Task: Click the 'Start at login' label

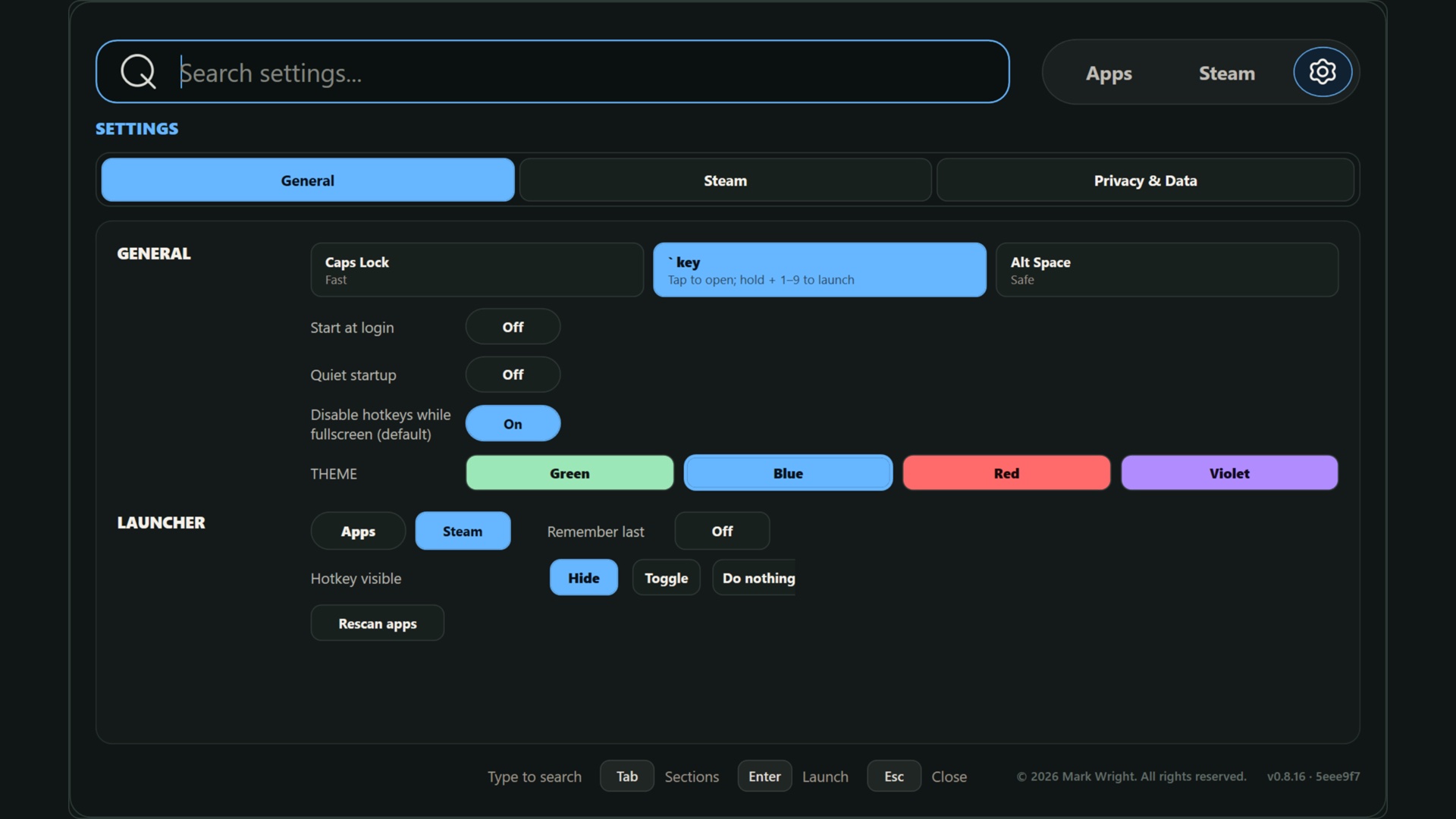Action: point(352,328)
